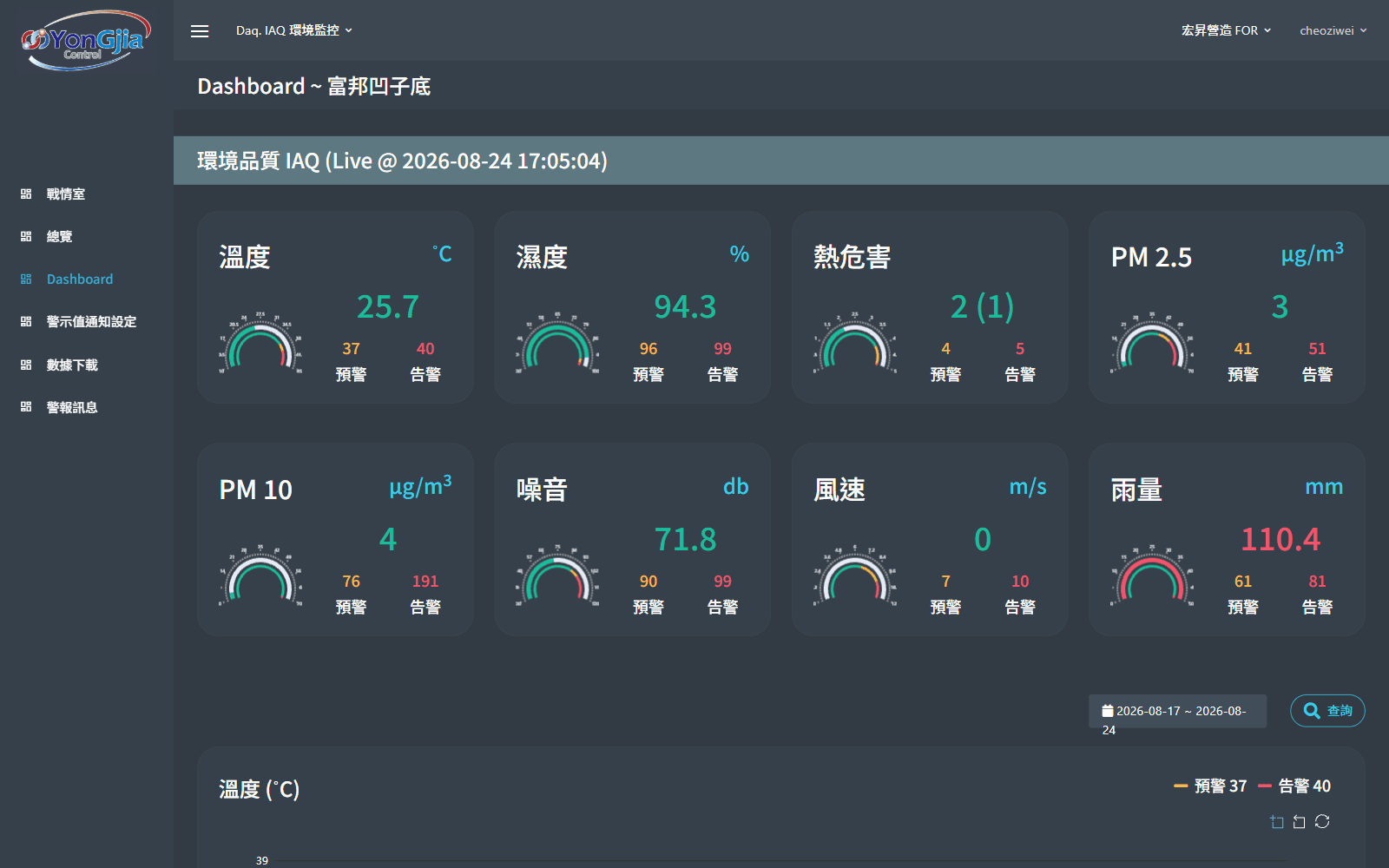The width and height of the screenshot is (1389, 868).
Task: Click the grid icon beside 警報訊息
Action: click(x=26, y=406)
